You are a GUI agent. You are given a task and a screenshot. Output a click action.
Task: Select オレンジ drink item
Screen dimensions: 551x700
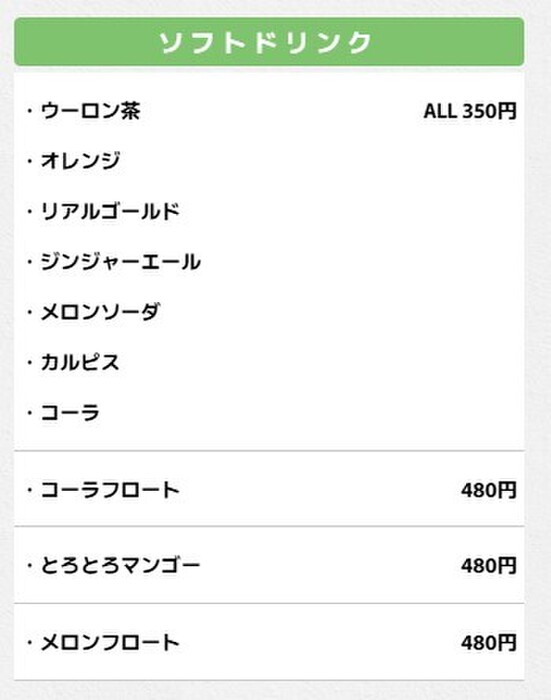pyautogui.click(x=80, y=161)
